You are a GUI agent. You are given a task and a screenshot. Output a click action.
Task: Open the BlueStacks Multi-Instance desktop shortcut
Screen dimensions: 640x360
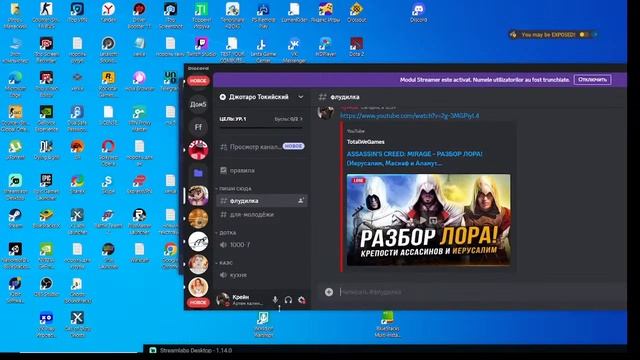click(387, 324)
